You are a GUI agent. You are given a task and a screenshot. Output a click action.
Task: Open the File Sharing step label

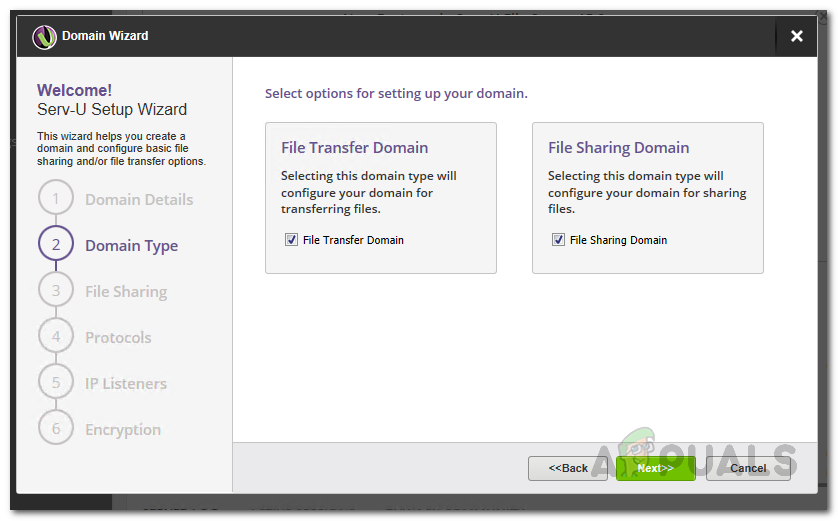(126, 292)
